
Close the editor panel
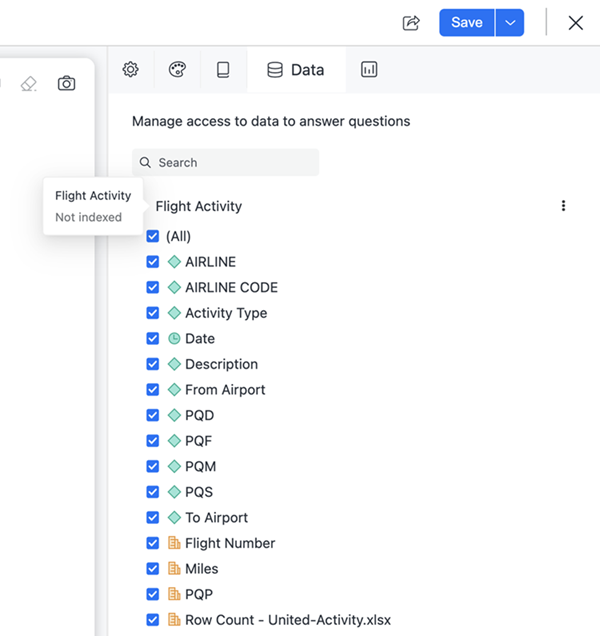click(575, 23)
